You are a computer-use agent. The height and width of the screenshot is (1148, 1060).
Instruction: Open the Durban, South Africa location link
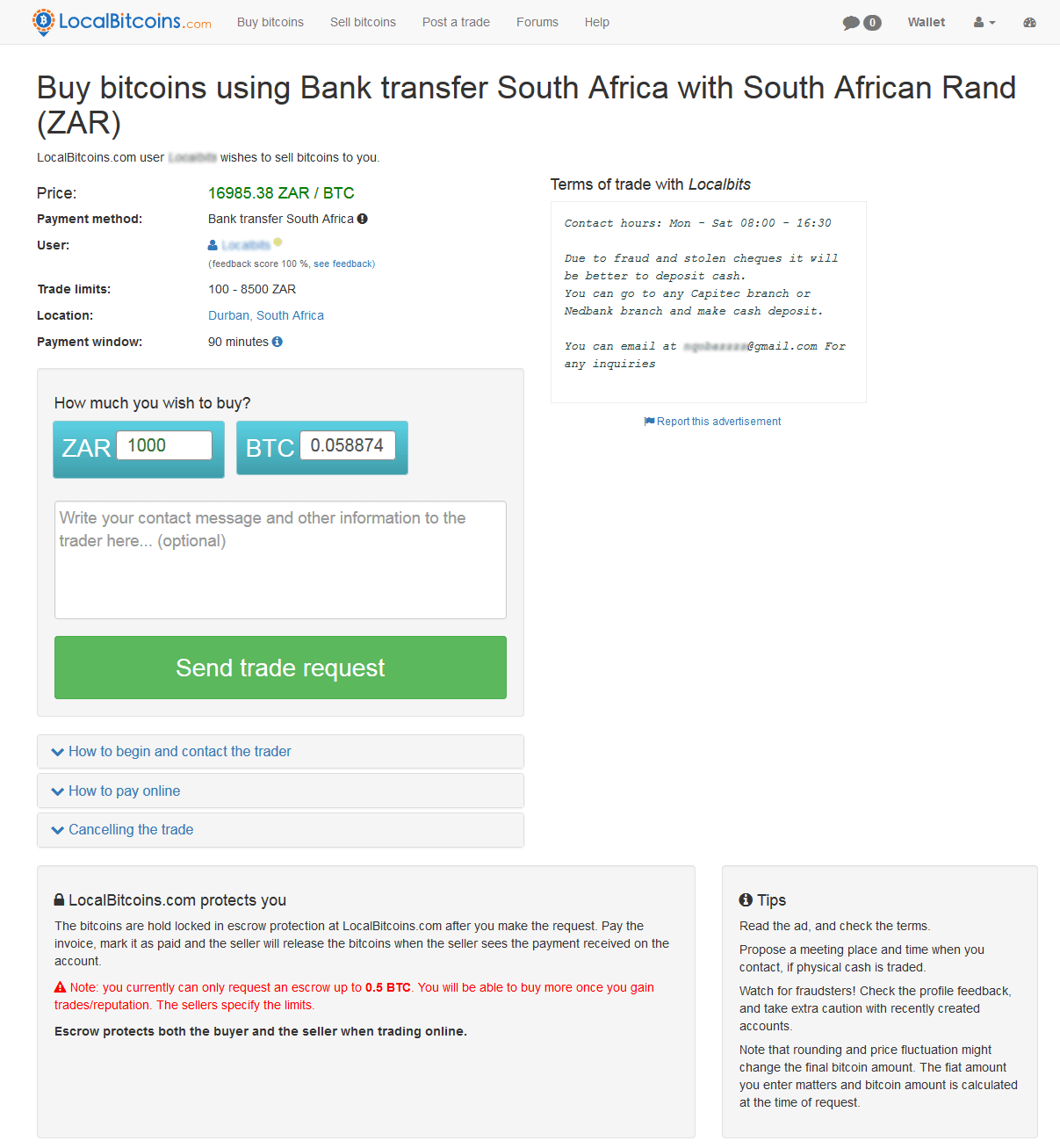(x=266, y=315)
